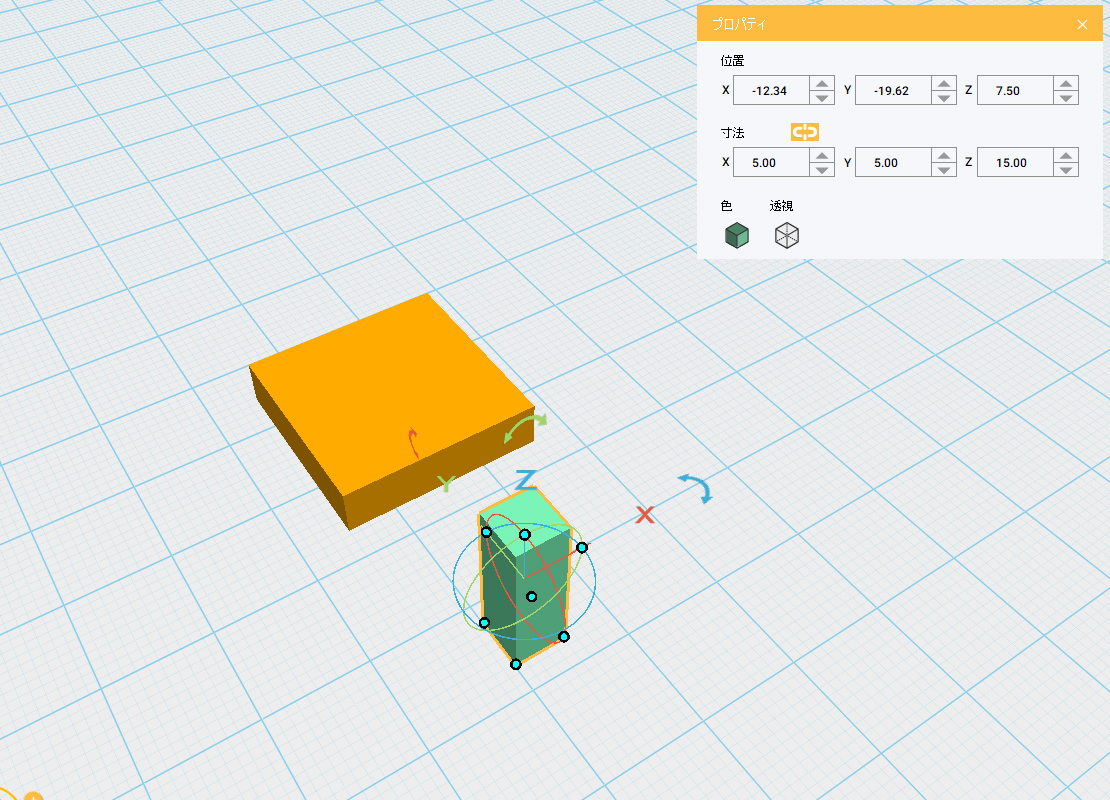Click the green Y axis label
Screen dimensions: 1110x800
coord(446,484)
